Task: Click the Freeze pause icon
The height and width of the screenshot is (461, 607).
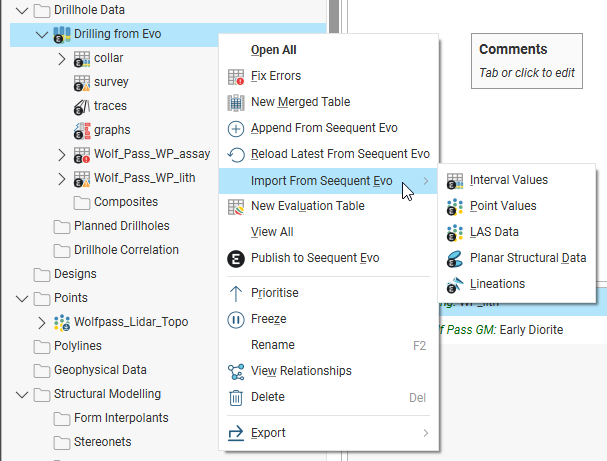Action: 236,319
